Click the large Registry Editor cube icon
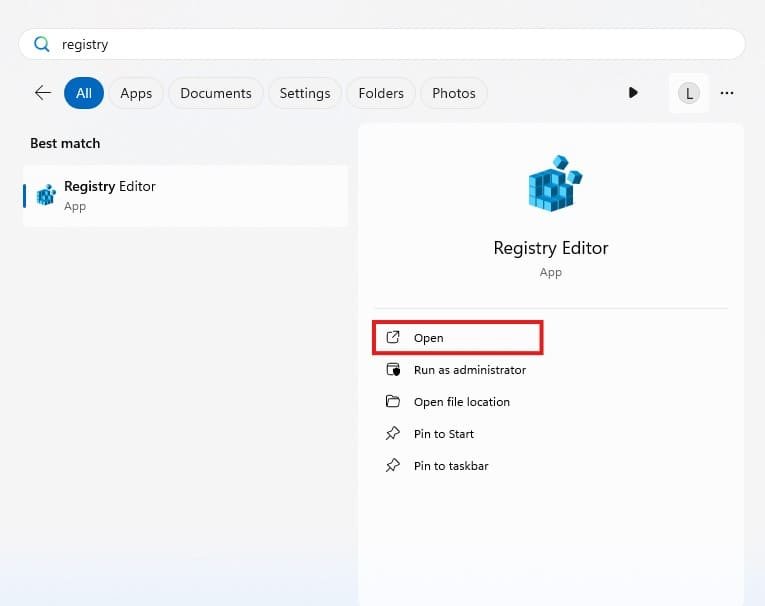This screenshot has width=765, height=606. tap(555, 183)
